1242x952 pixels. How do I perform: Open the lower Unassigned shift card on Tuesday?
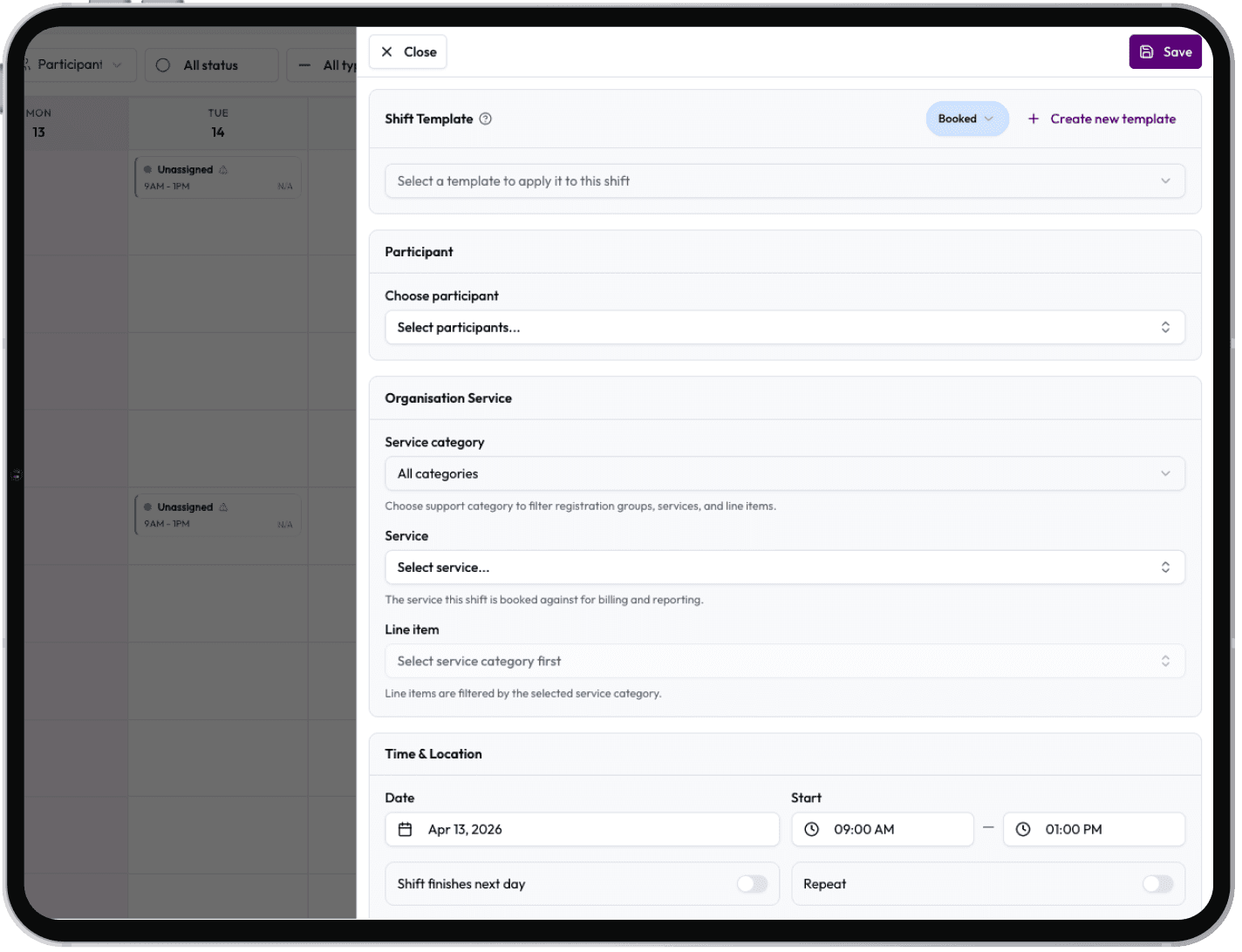(218, 515)
